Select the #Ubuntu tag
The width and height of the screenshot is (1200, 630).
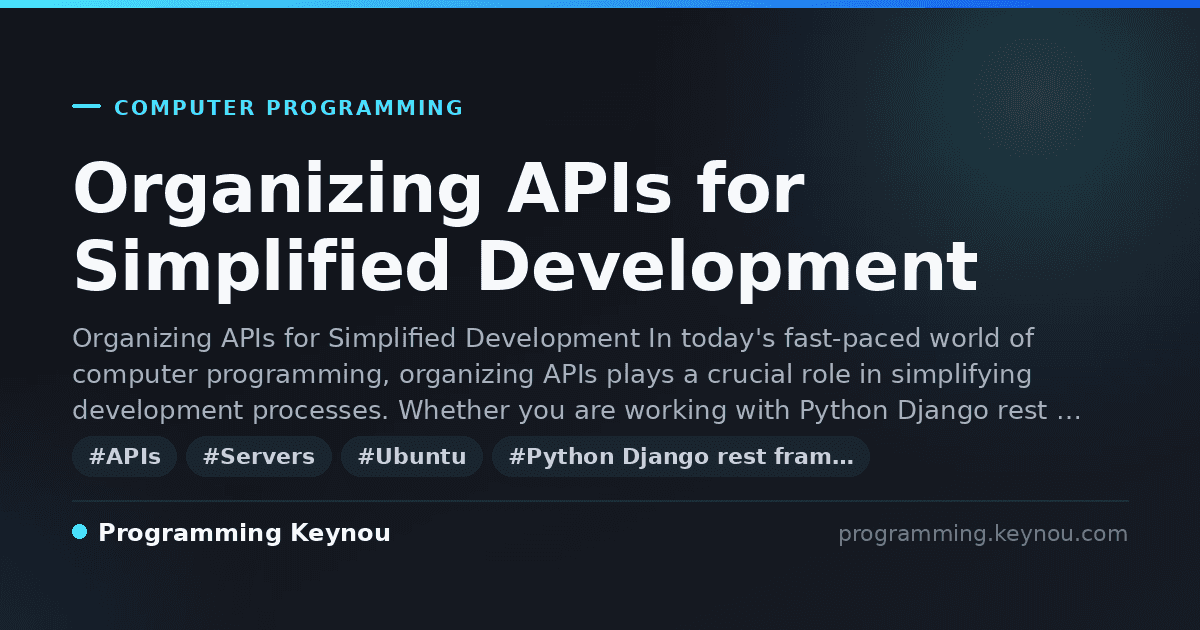click(x=412, y=457)
